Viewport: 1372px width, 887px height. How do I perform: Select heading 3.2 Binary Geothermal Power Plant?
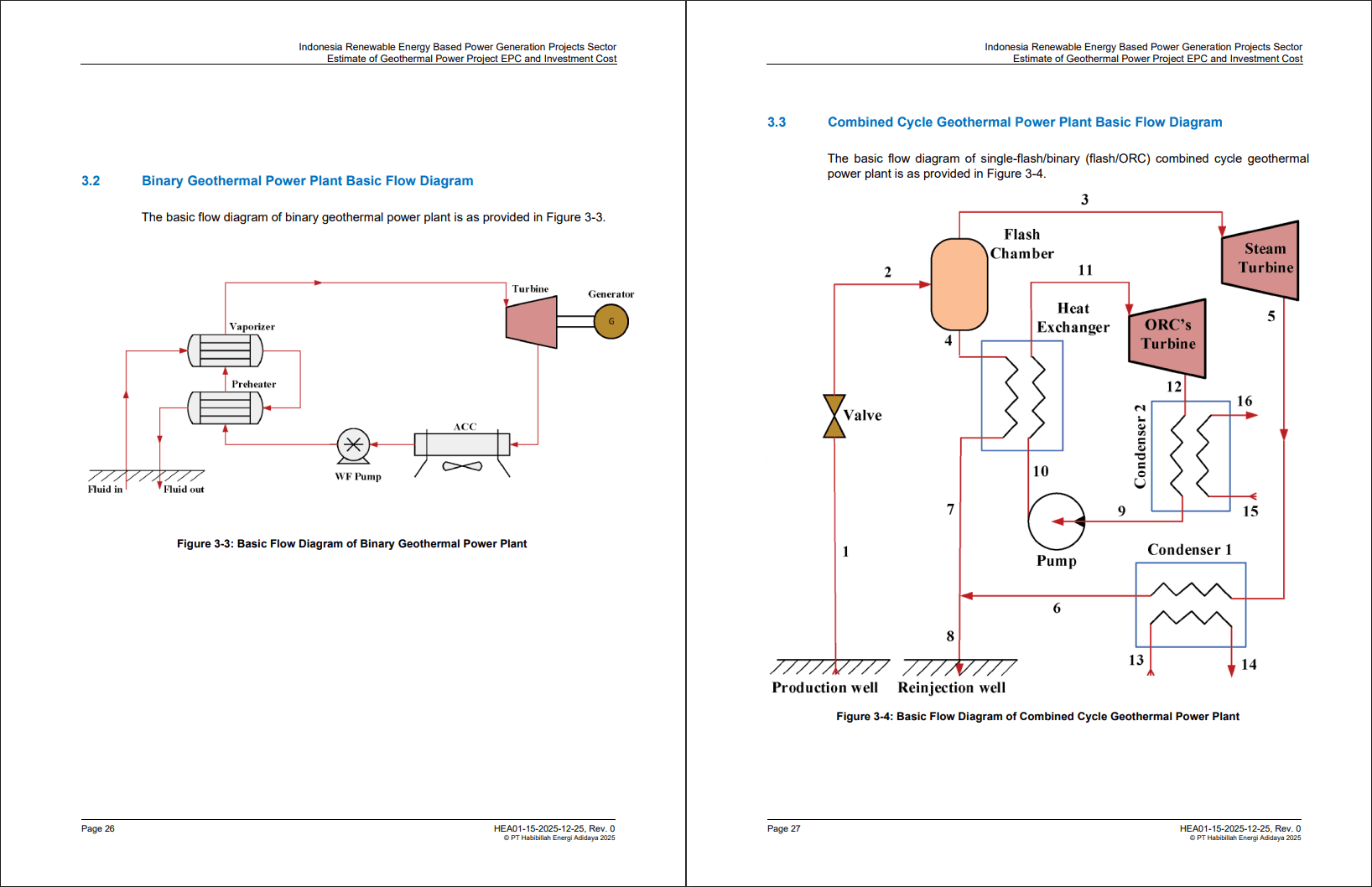[308, 180]
